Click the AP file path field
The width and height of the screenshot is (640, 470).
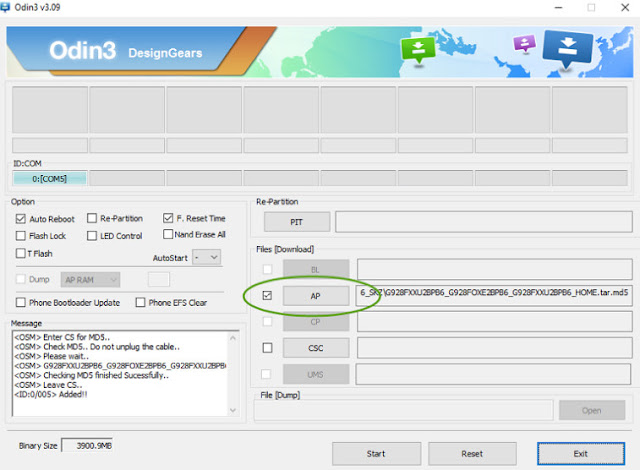494,296
